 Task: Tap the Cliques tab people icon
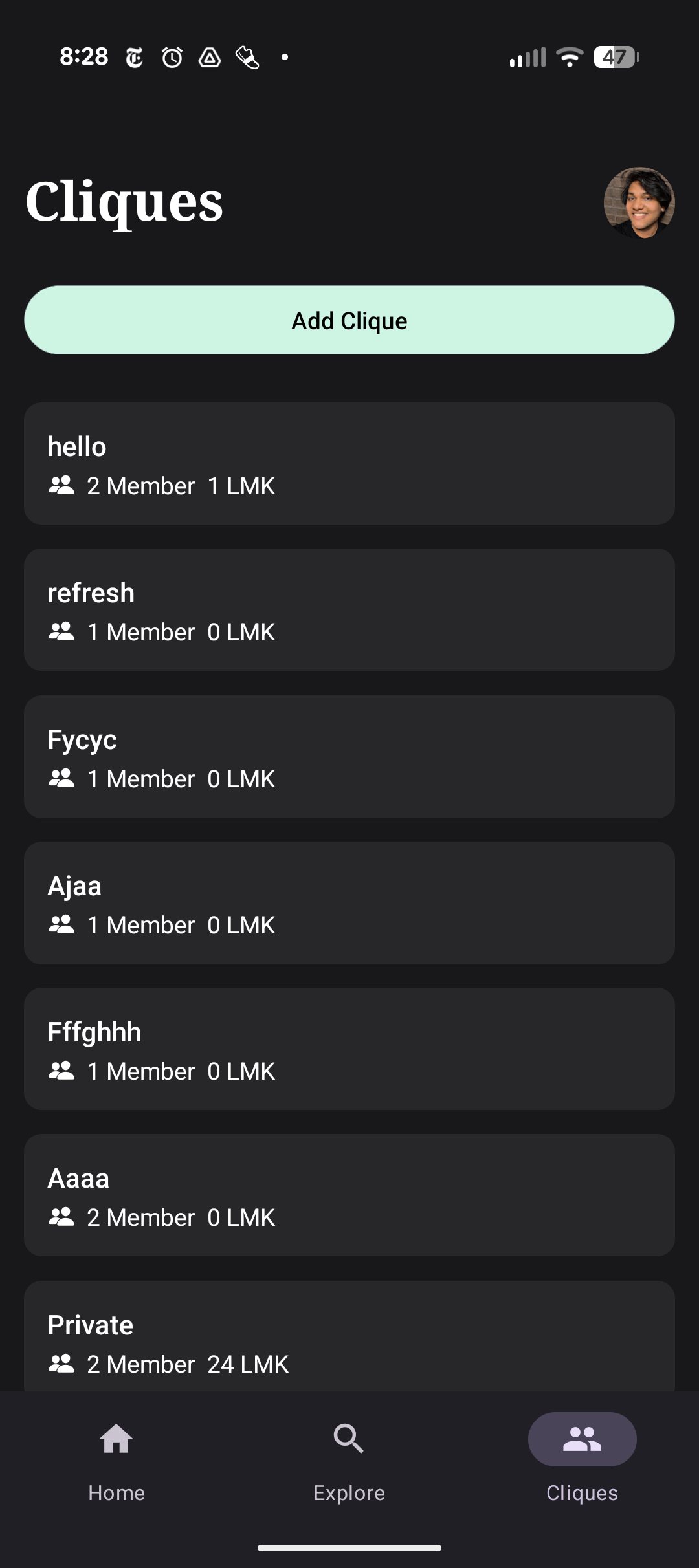[x=582, y=1439]
